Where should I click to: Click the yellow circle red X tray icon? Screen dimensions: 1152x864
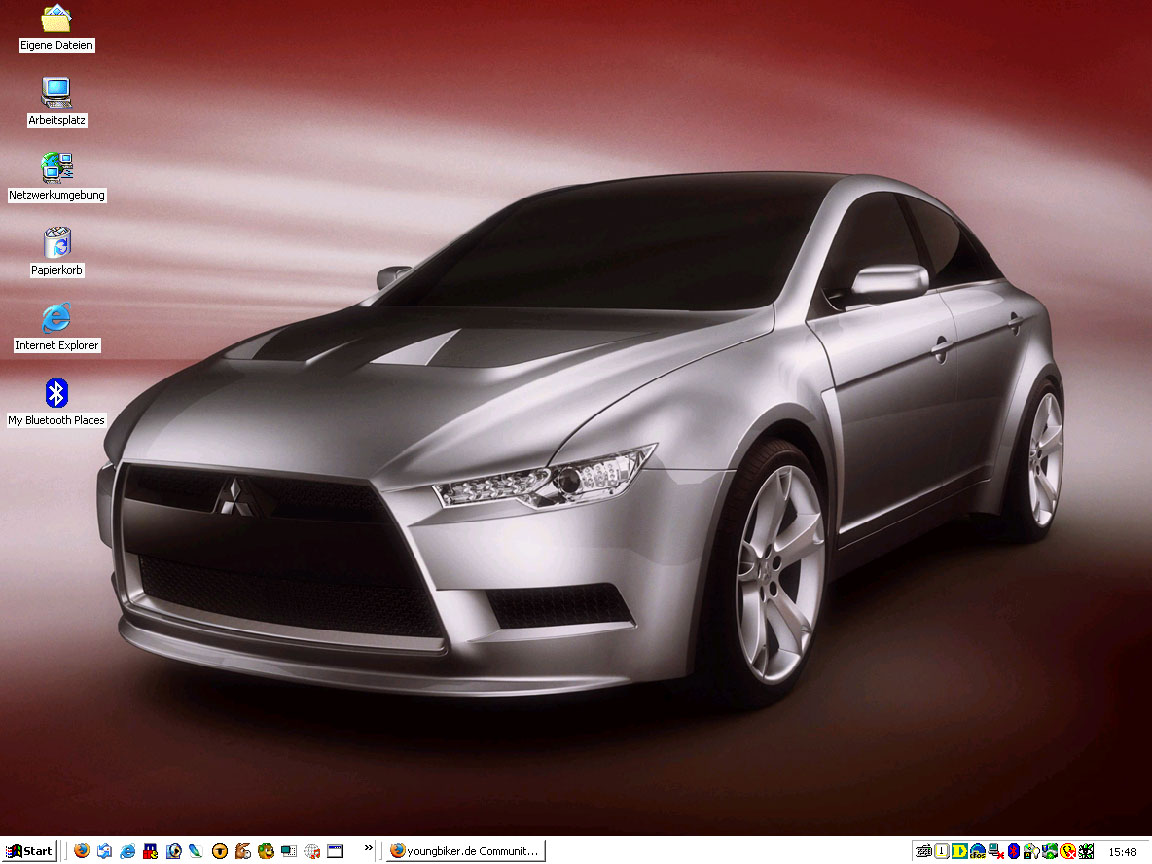coord(1068,852)
